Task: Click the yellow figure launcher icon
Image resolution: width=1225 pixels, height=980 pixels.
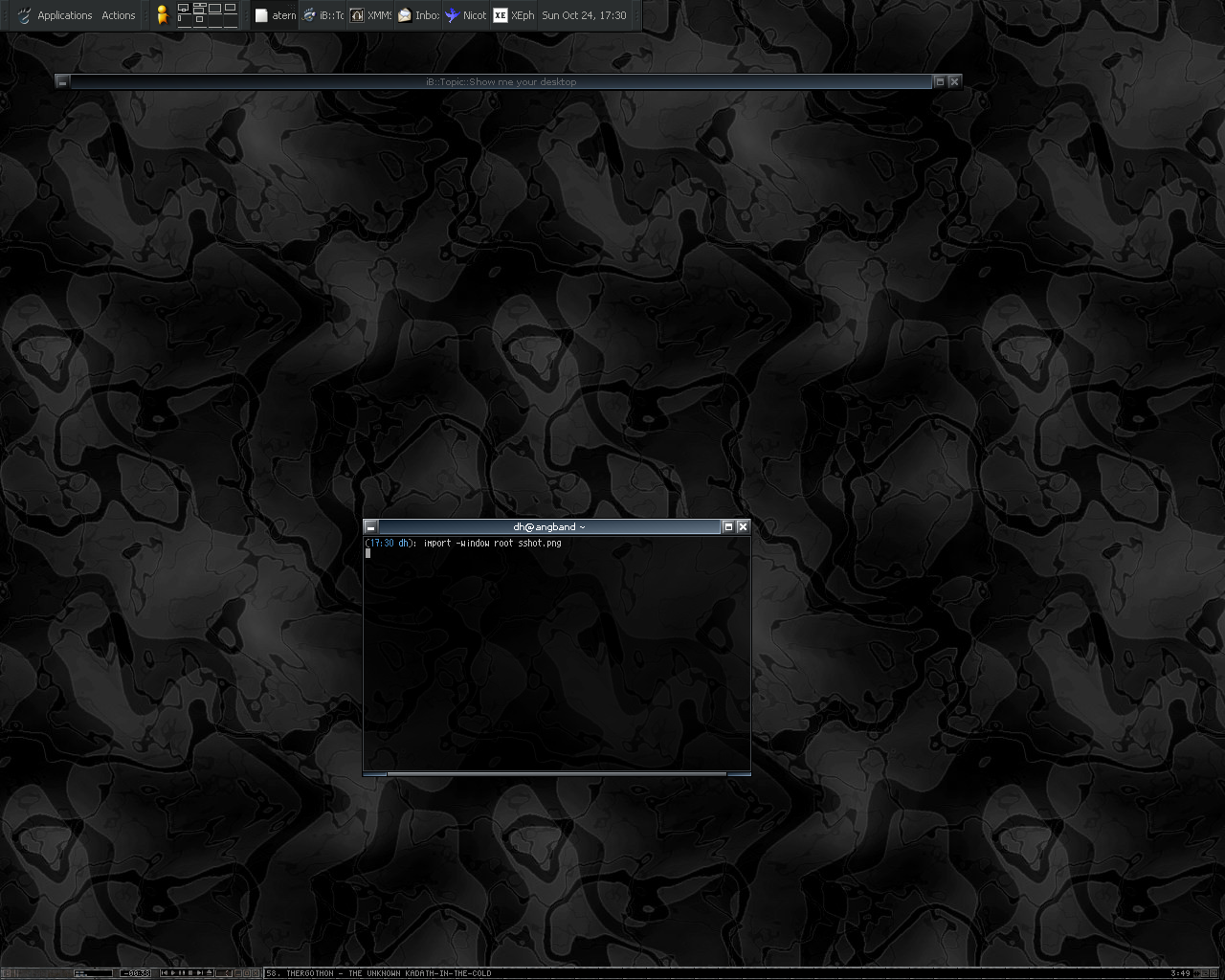Action: 163,14
